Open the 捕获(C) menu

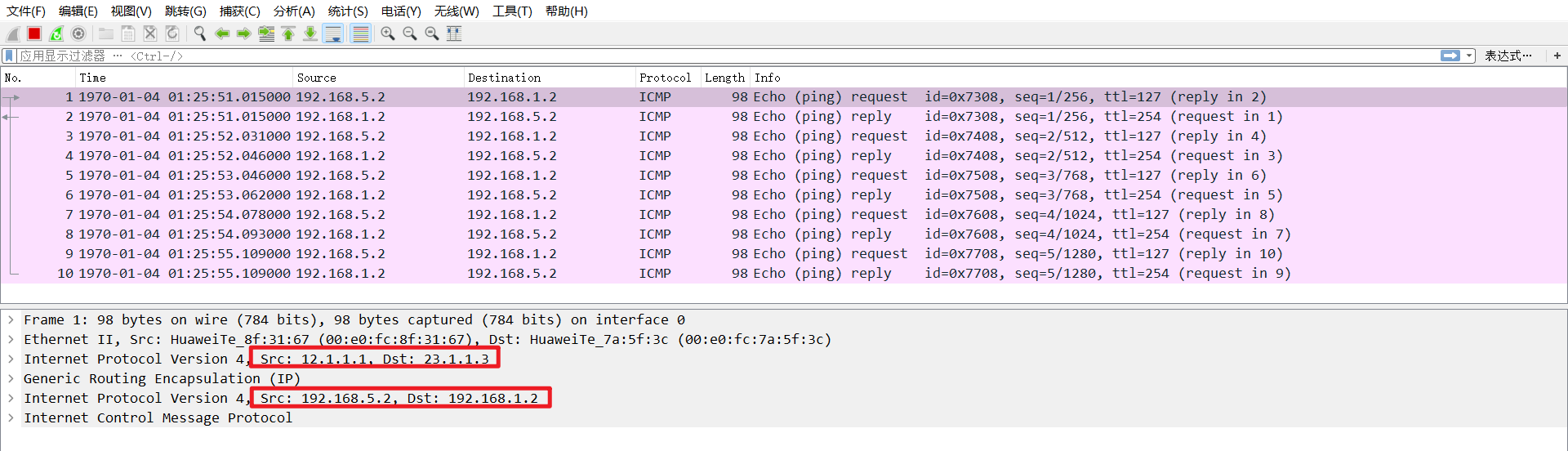click(239, 11)
